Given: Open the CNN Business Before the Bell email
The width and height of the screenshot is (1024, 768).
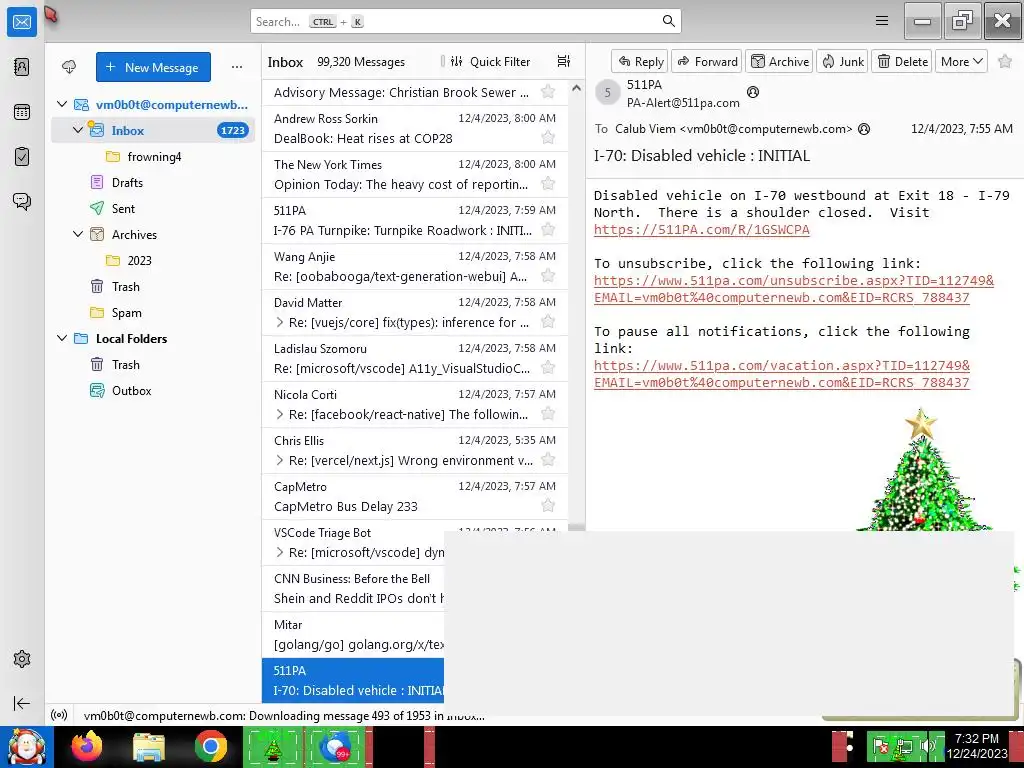Looking at the screenshot, I should pos(353,588).
